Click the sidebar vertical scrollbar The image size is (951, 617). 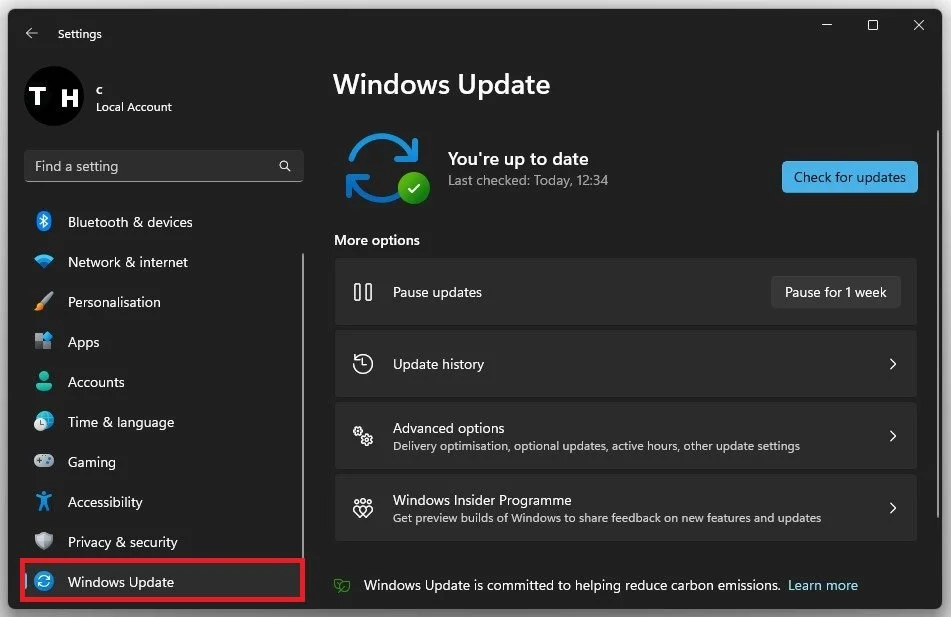(303, 406)
